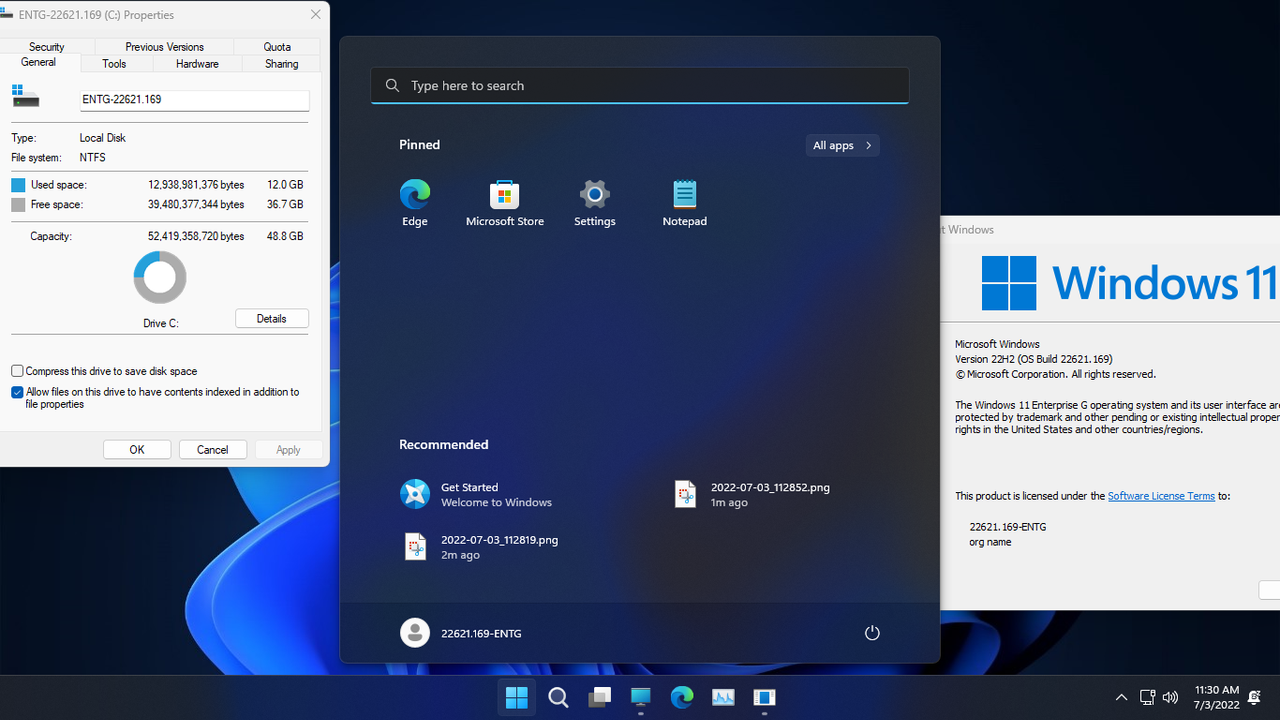Click the drive icon in Properties General tab
This screenshot has width=1280, height=720.
(x=25, y=96)
